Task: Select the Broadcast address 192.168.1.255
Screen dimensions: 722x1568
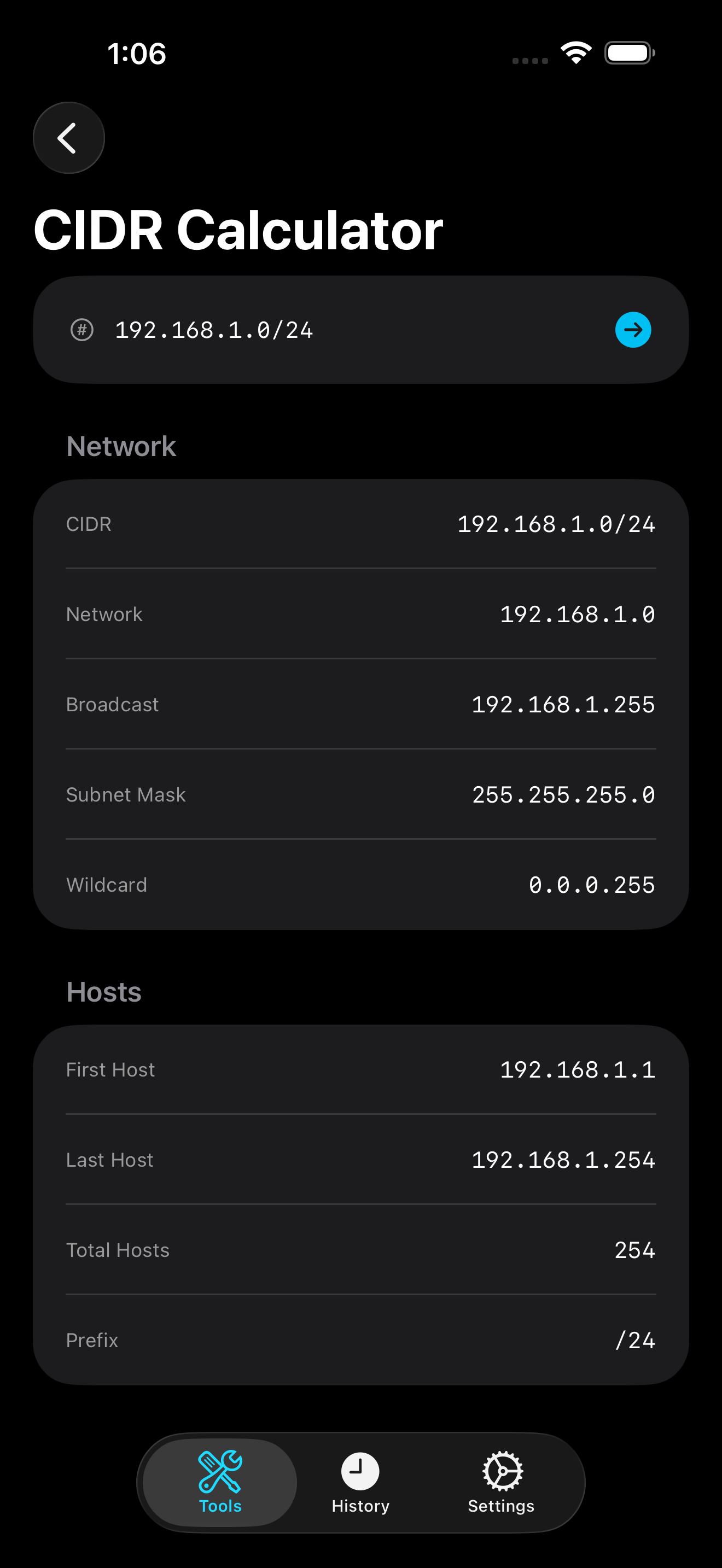Action: (563, 704)
